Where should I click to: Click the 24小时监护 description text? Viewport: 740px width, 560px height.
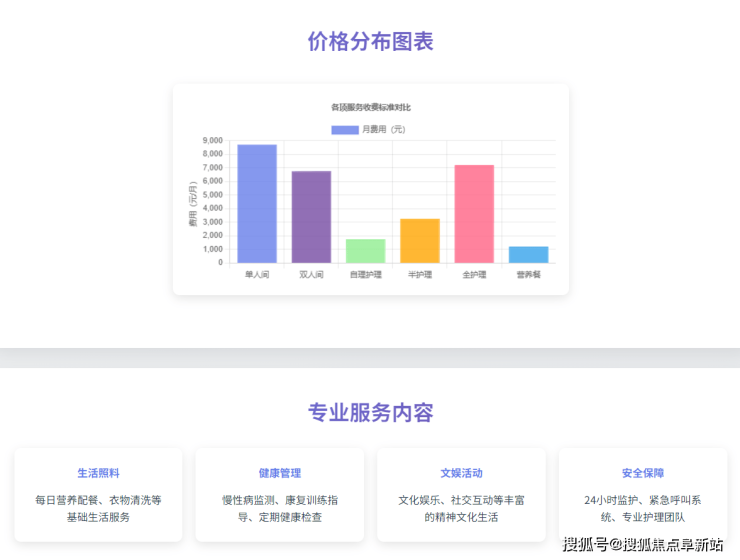click(x=643, y=499)
